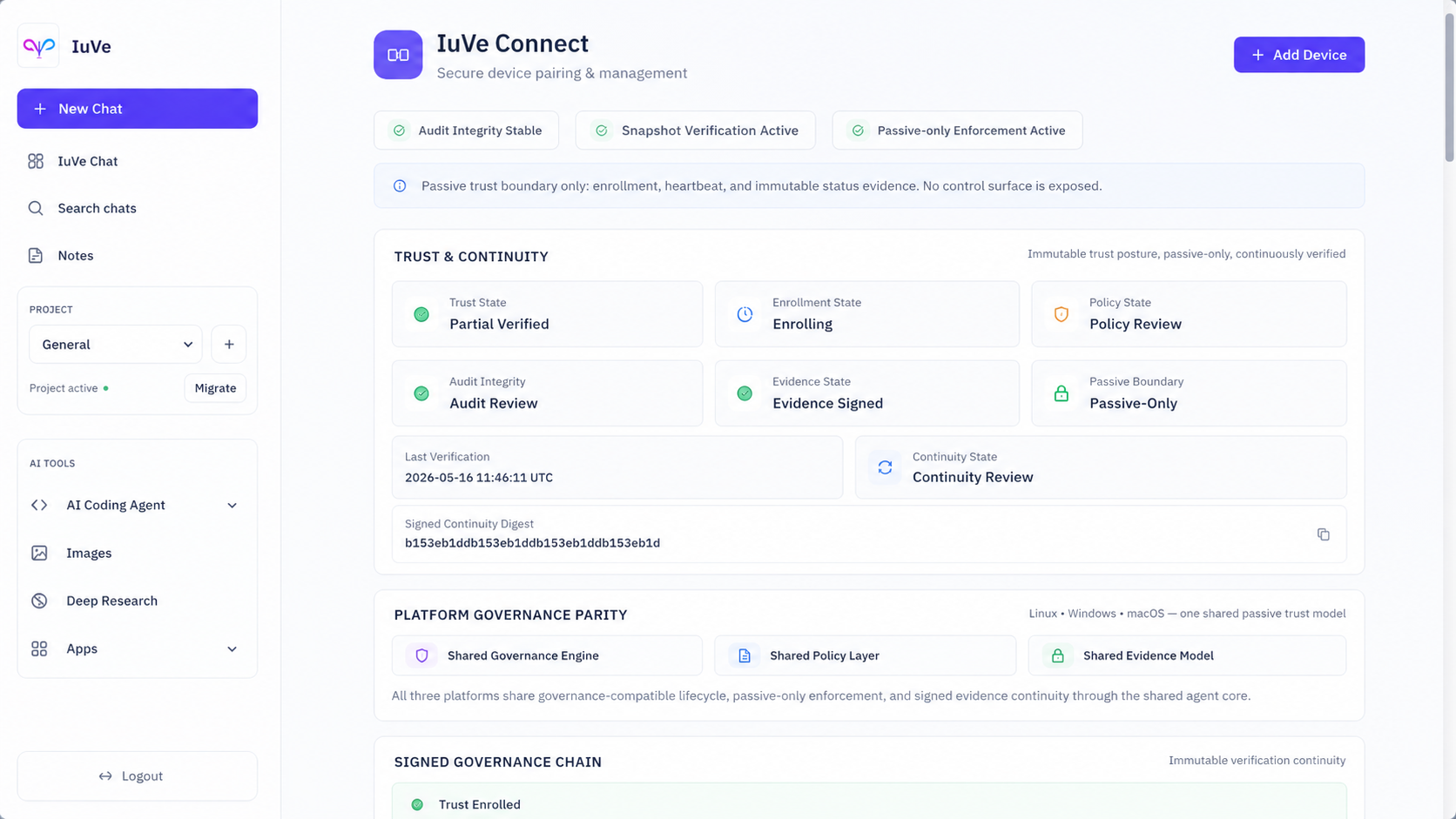Click the Logout button
1456x819 pixels.
(x=138, y=776)
